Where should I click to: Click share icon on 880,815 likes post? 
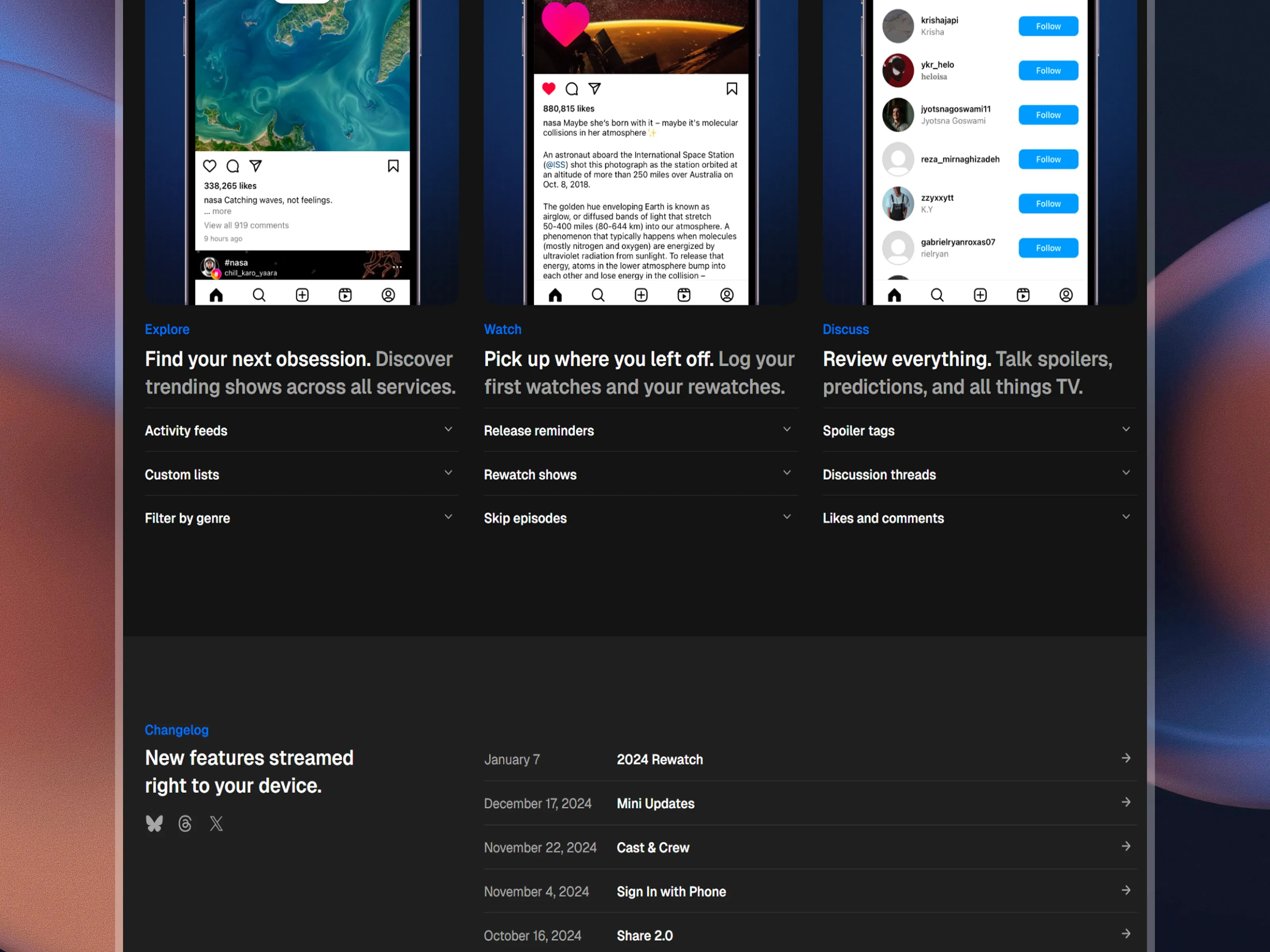pos(595,89)
